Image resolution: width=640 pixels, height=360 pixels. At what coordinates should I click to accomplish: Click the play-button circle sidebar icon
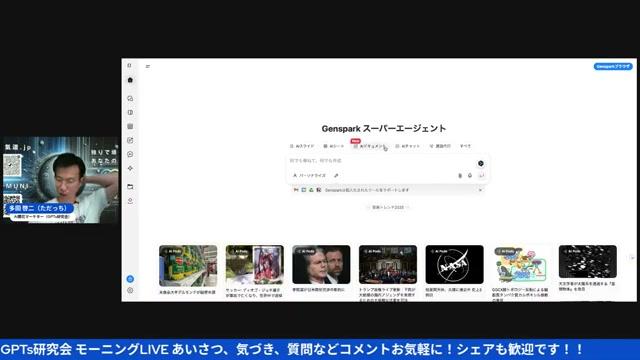(130, 154)
